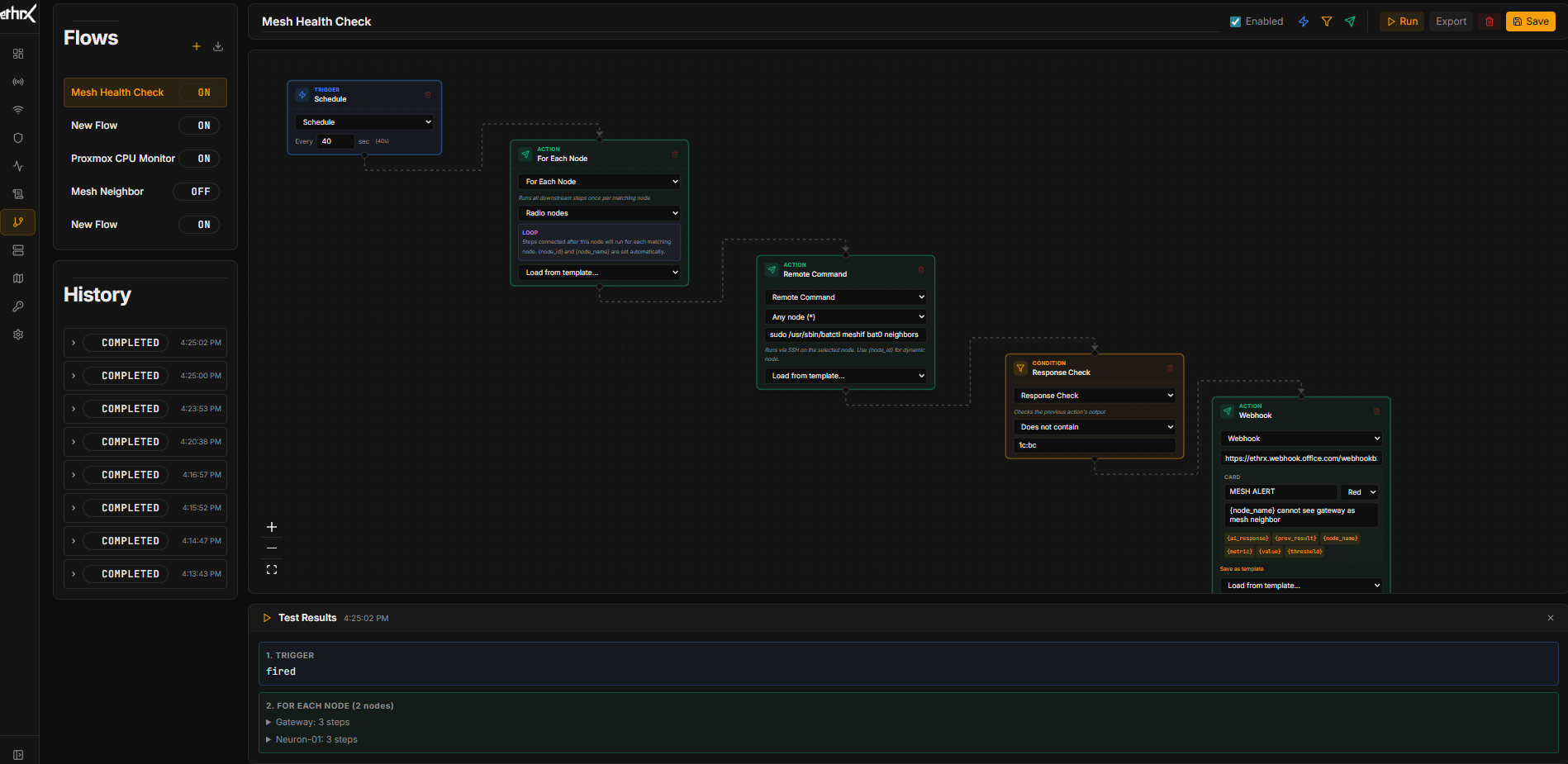Add a trigger node using the blue lightning icon

[x=1304, y=21]
